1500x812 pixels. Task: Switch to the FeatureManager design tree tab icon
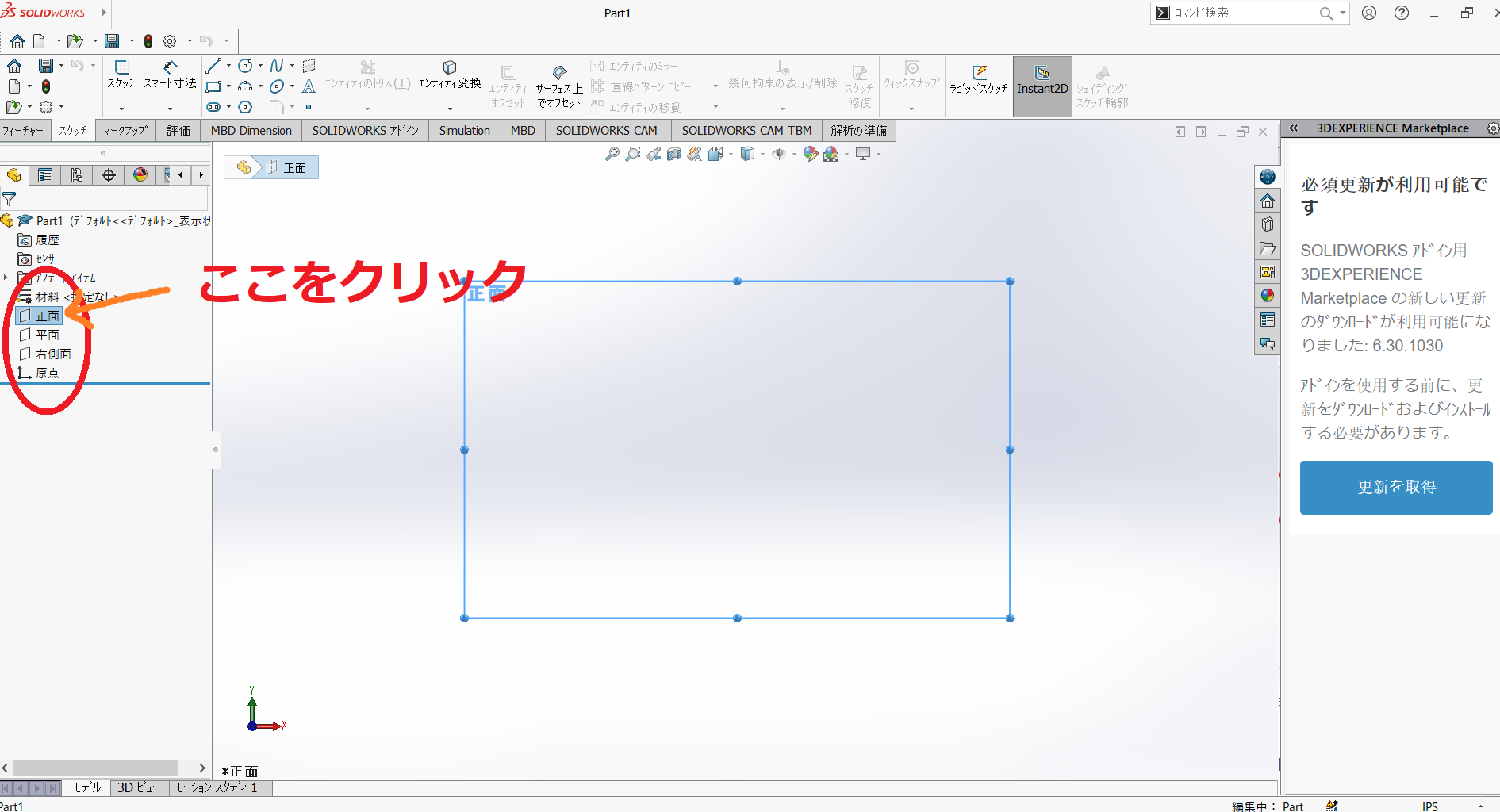(x=13, y=175)
